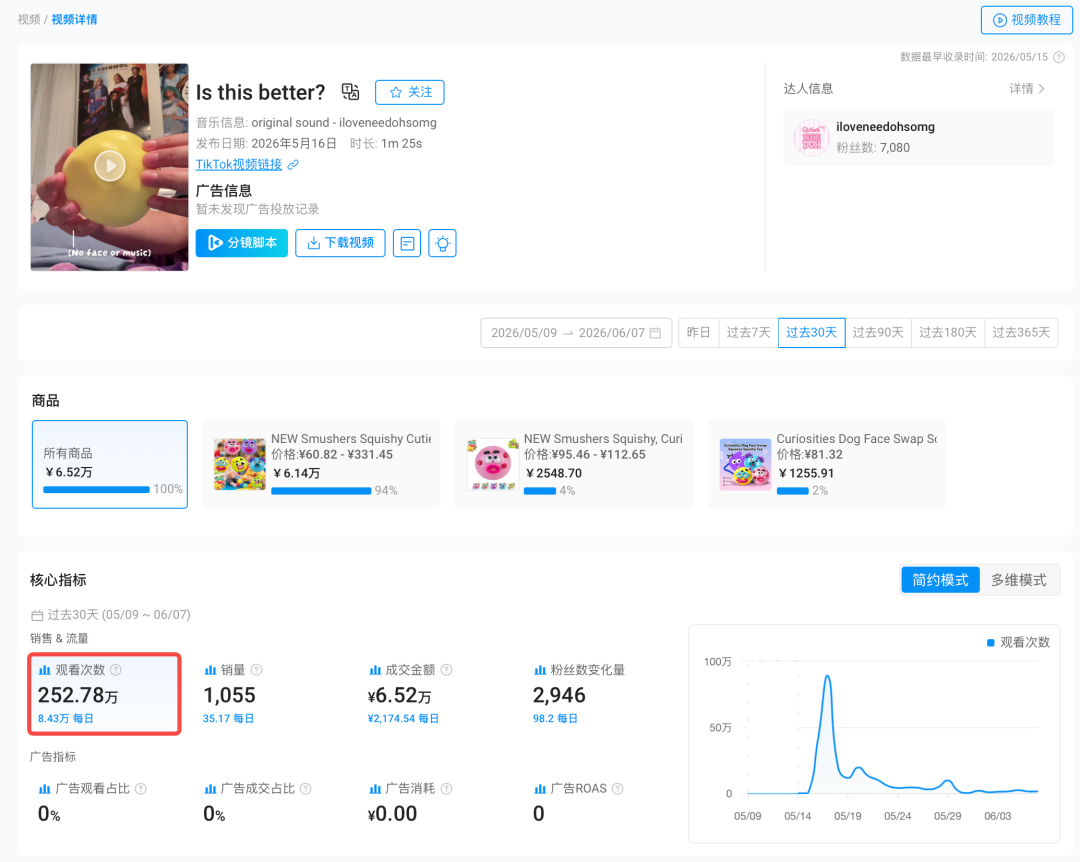Select the 广告消耗 metric
Image resolution: width=1080 pixels, height=862 pixels.
pos(410,801)
